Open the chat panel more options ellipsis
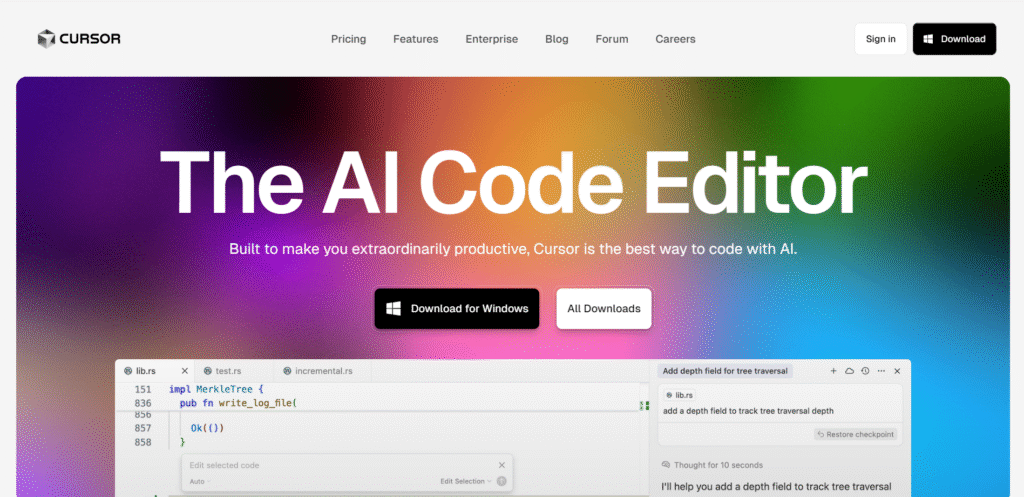1024x497 pixels. coord(881,371)
